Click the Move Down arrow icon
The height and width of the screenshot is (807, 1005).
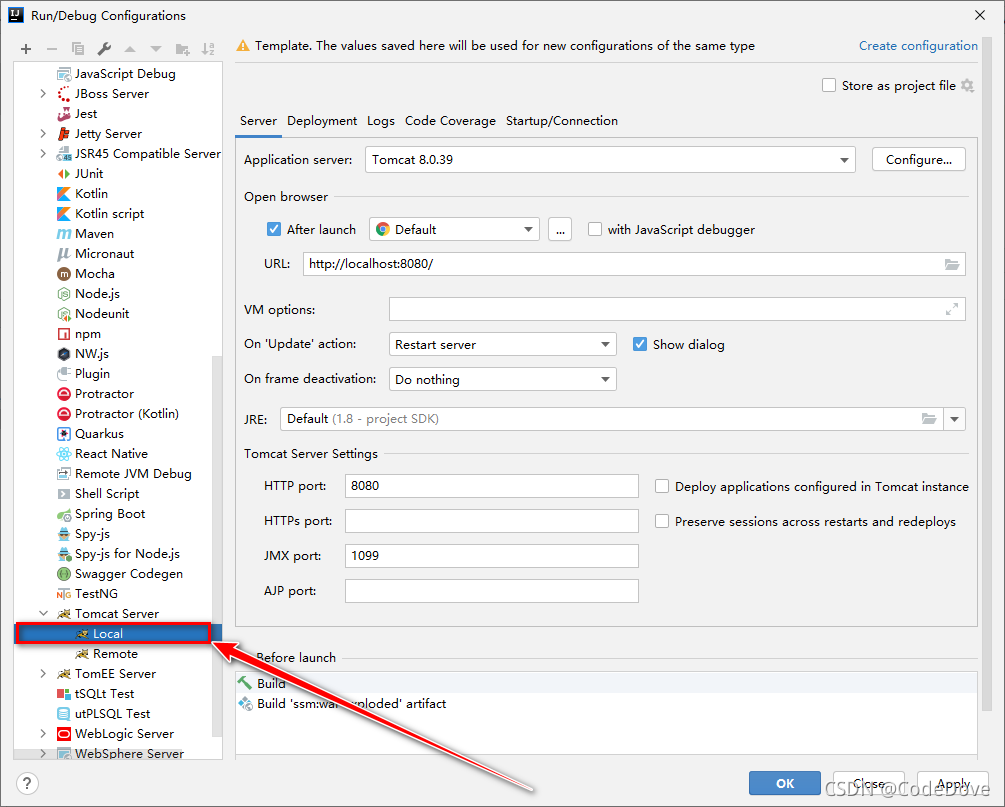click(x=156, y=49)
